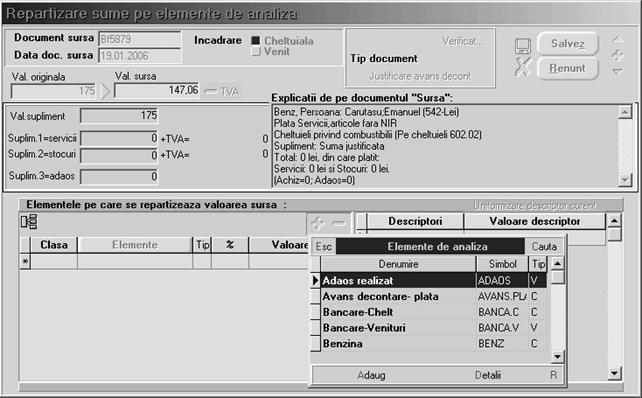Click the minus icon to remove an element
Image resolution: width=642 pixels, height=398 pixels.
[338, 223]
